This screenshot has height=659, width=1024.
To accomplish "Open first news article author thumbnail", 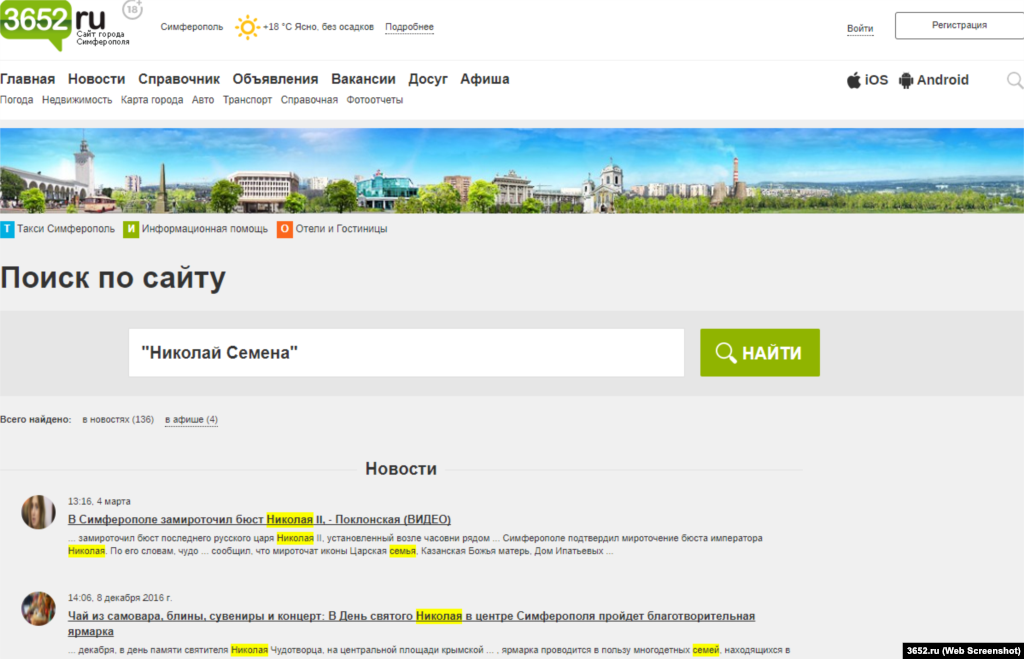I will click(x=38, y=511).
